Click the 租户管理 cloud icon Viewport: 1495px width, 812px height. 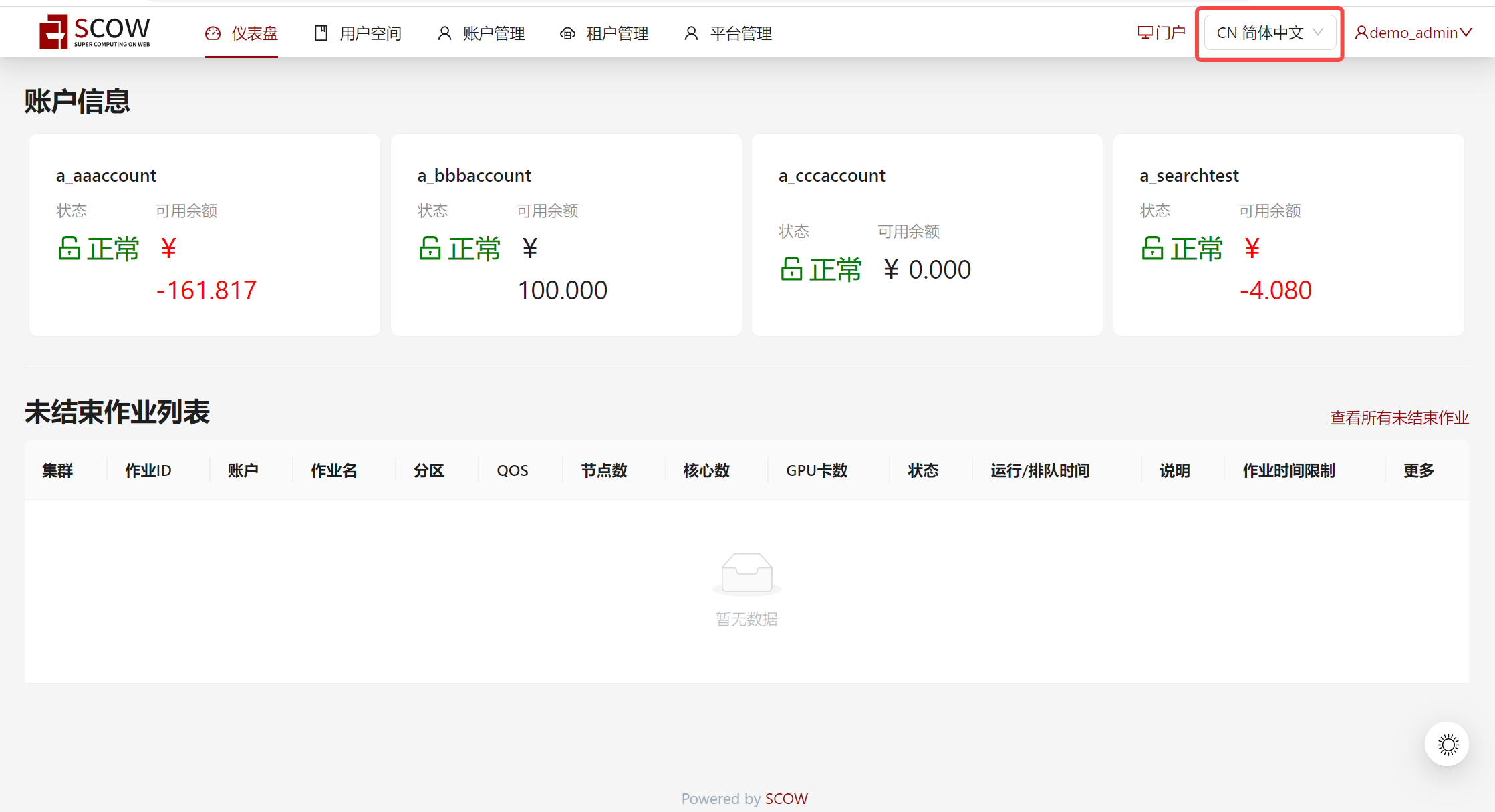pos(567,33)
